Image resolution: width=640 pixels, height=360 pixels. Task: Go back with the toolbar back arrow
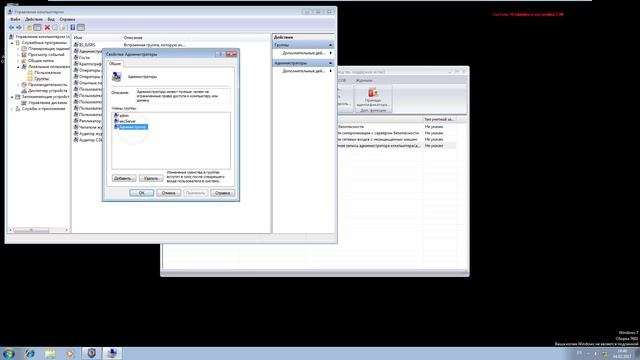(11, 27)
